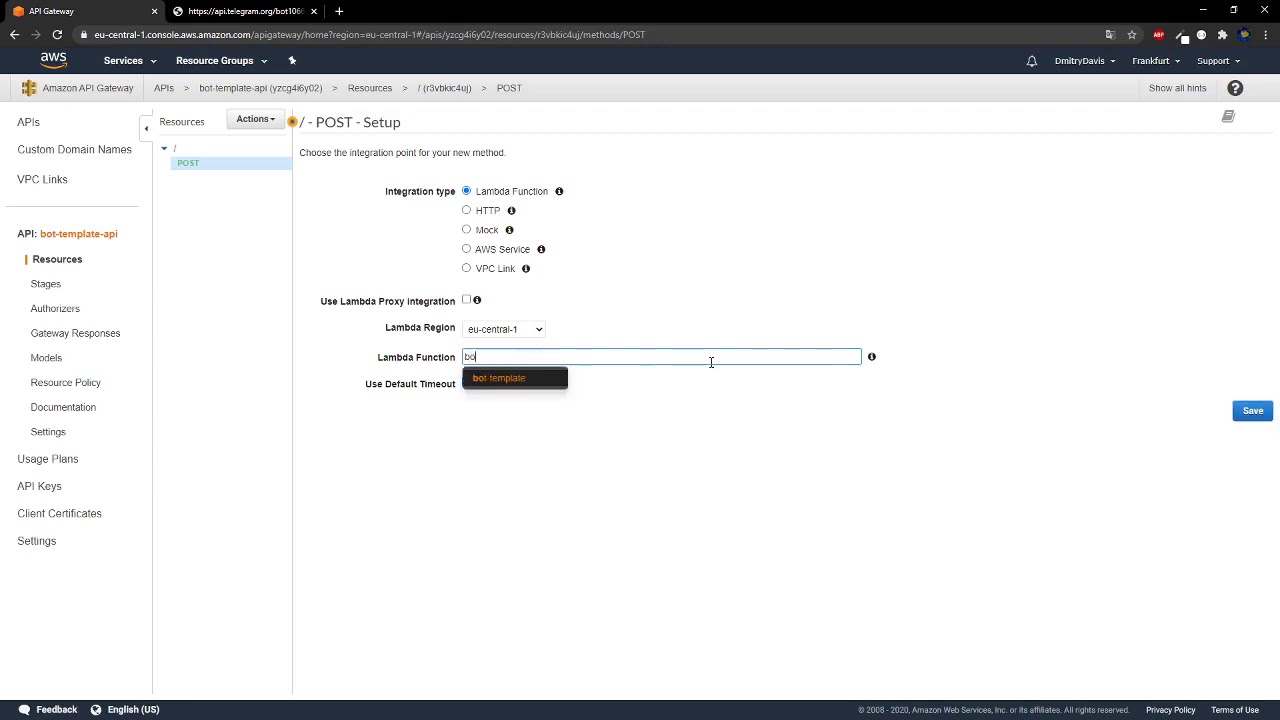Click the Feedback speech bubble icon
This screenshot has height=720, width=1280.
[x=24, y=709]
